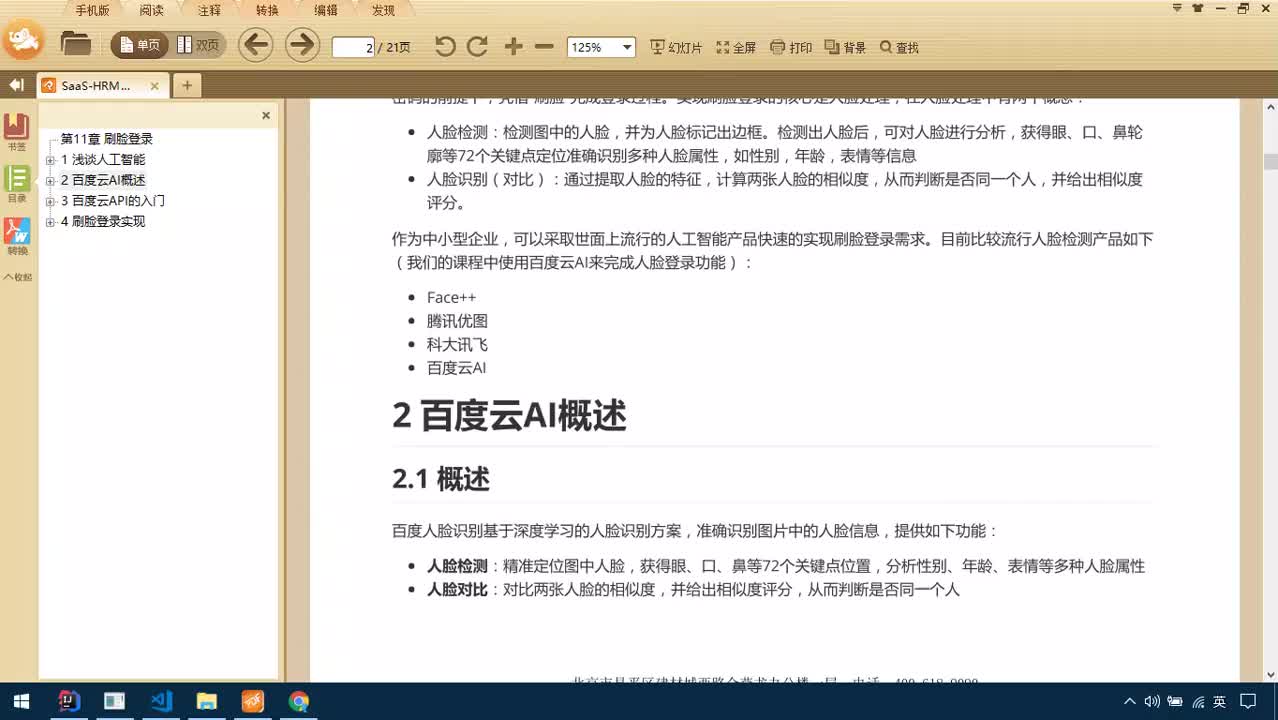
Task: Rotate page counterclockwise
Action: coord(445,46)
